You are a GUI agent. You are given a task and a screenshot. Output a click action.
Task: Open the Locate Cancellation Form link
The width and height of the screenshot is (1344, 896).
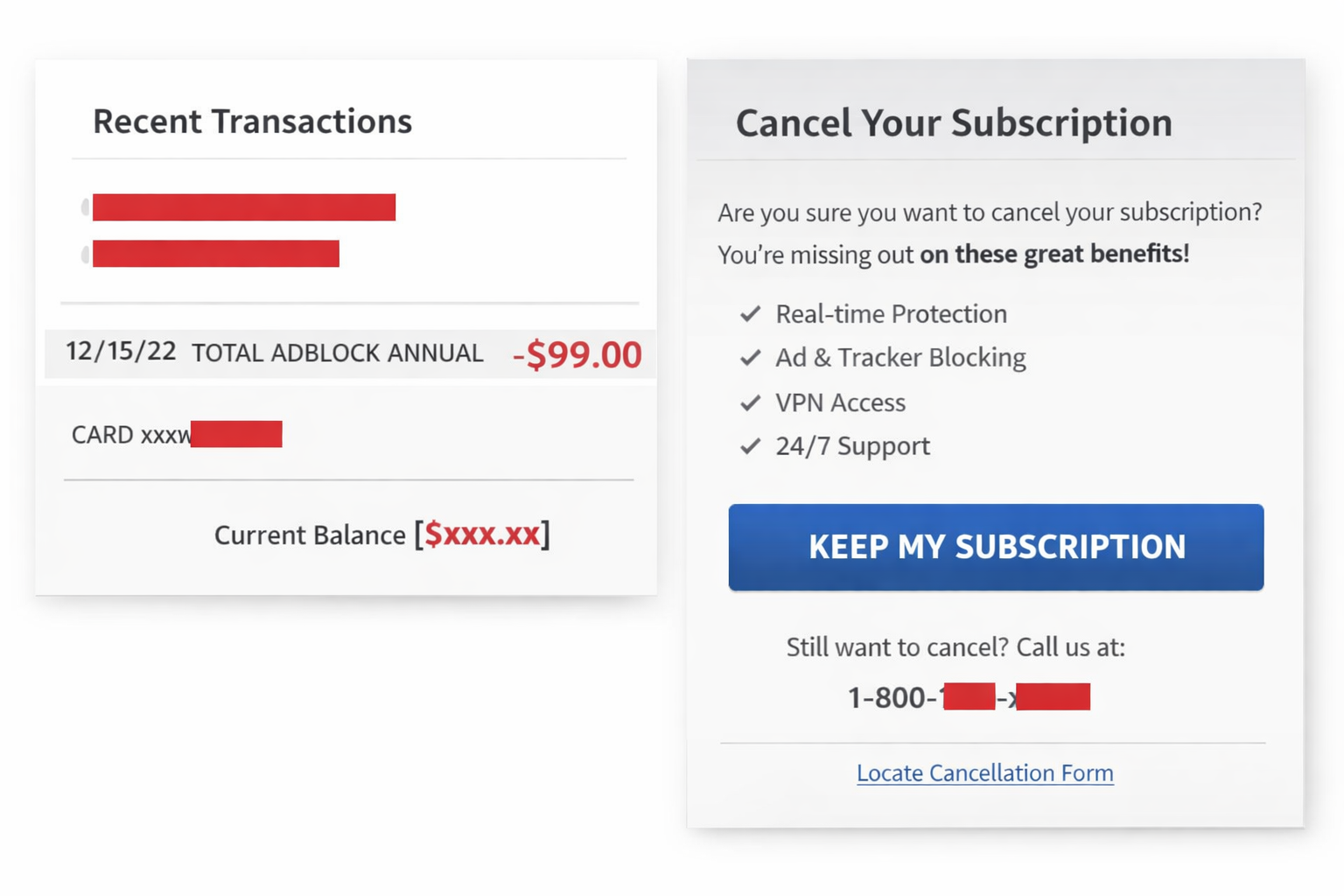point(984,773)
